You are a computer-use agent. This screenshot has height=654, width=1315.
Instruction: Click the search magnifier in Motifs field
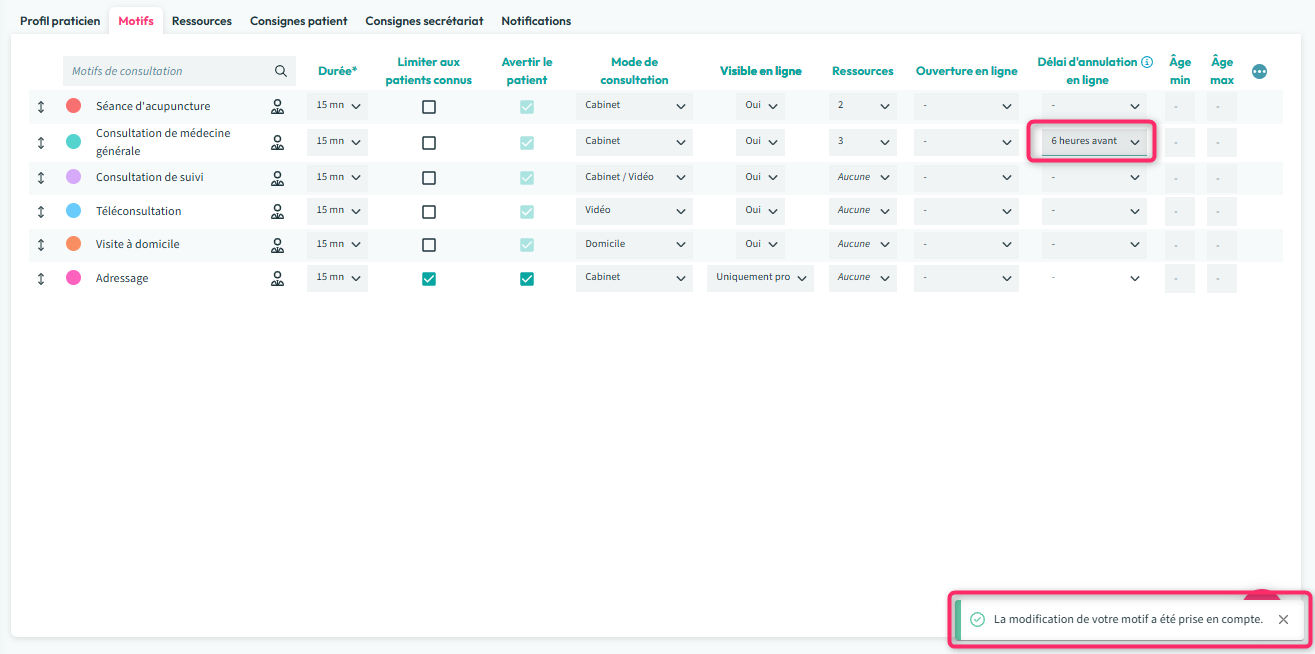(280, 72)
